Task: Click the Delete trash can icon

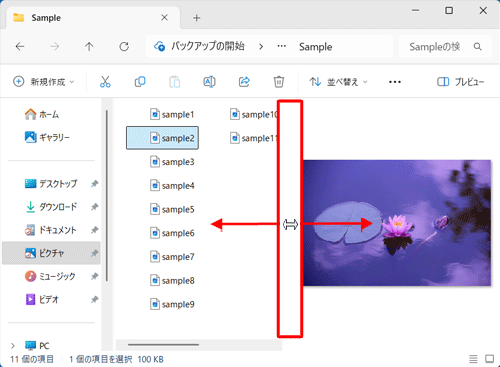Action: (x=279, y=82)
